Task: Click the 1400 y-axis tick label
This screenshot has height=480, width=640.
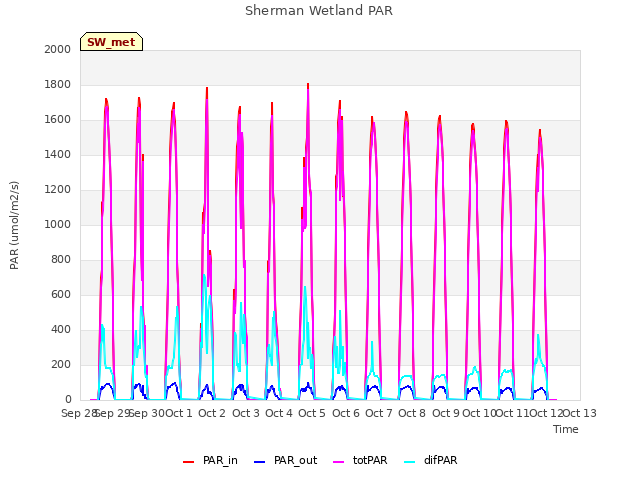Action: point(58,154)
